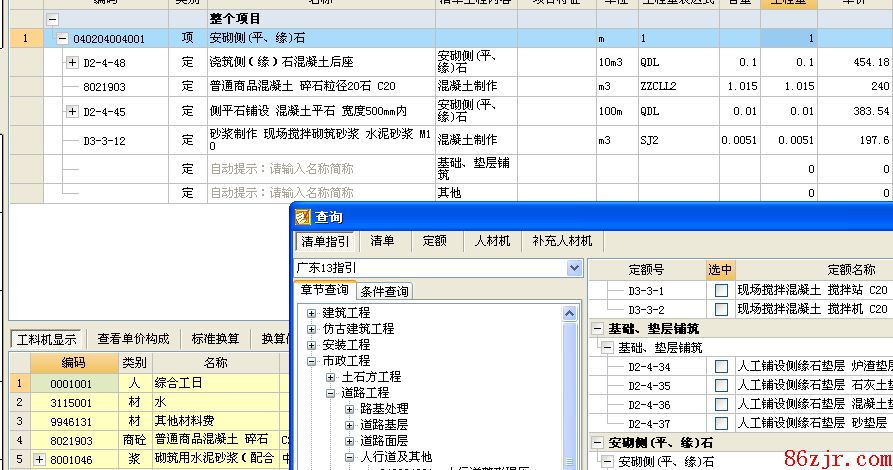Viewport: 893px width, 470px height.
Task: Click the 查看单价构成 button
Action: 132,339
